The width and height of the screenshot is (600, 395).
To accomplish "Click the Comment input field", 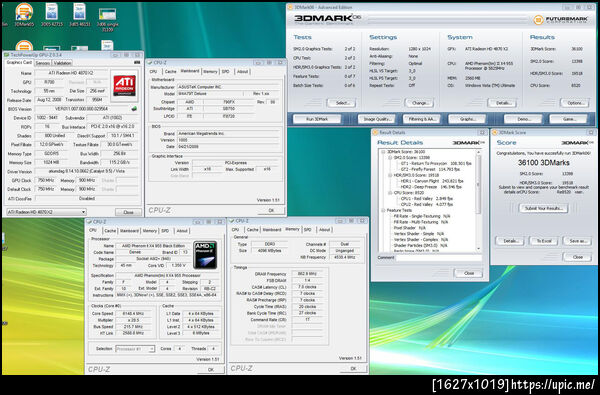I will click(x=439, y=258).
